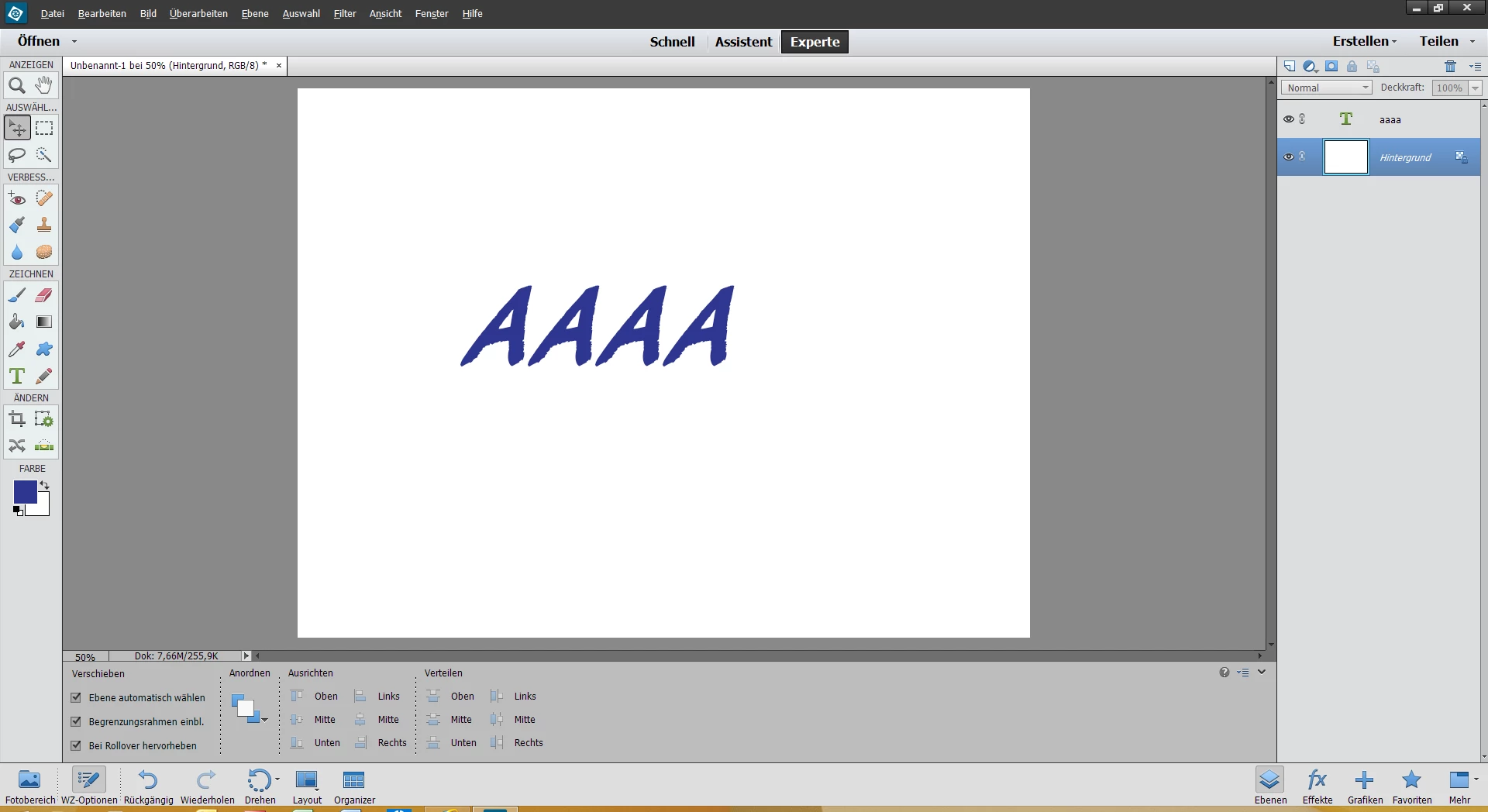This screenshot has height=812, width=1488.
Task: Select the rectangular marquee selection tool
Action: coord(44,128)
